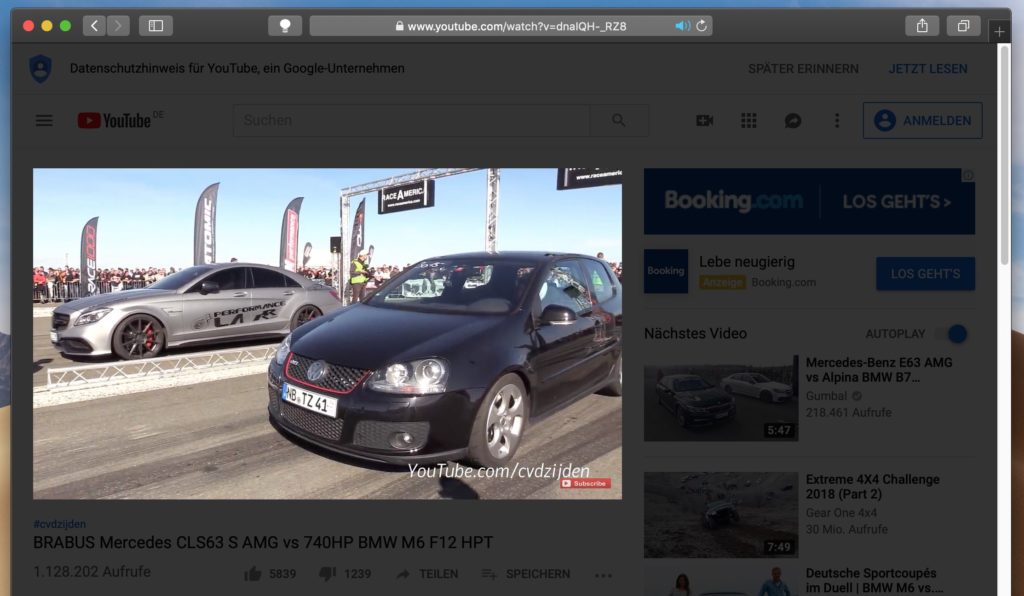Like the video with thumbs up
The width and height of the screenshot is (1024, 596).
point(253,574)
